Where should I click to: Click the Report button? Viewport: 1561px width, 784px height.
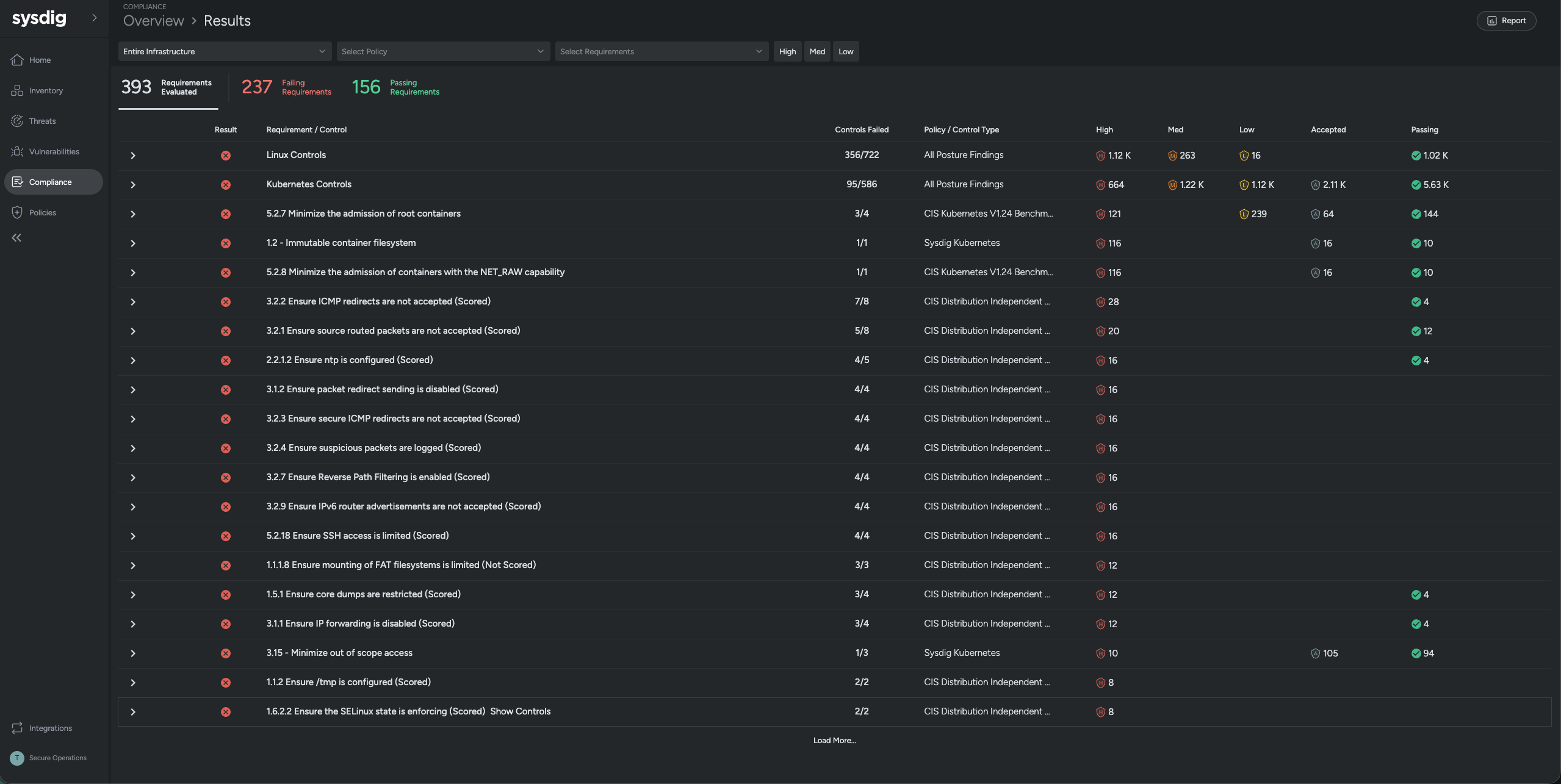[1506, 21]
